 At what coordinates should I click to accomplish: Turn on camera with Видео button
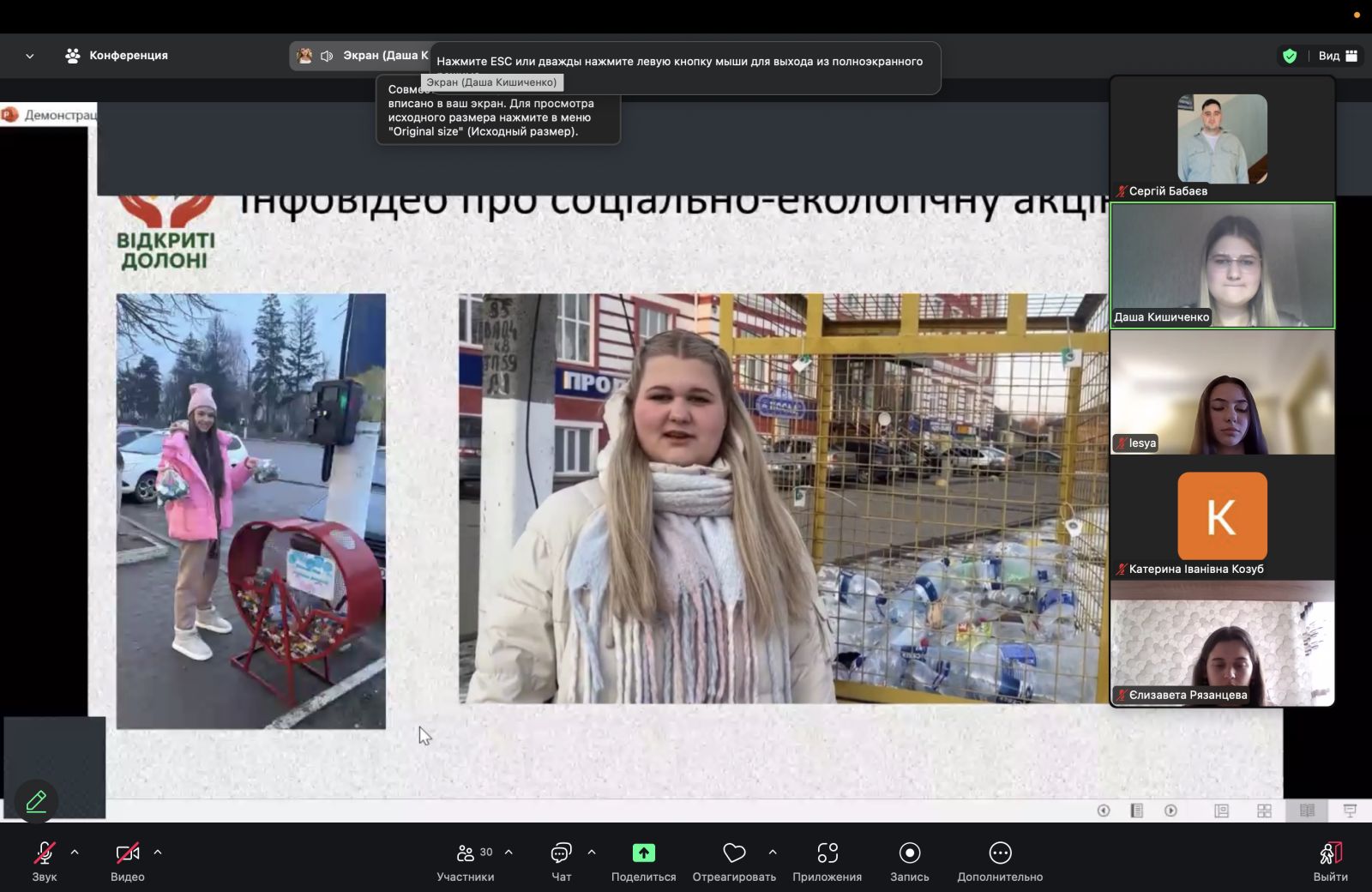click(x=127, y=853)
